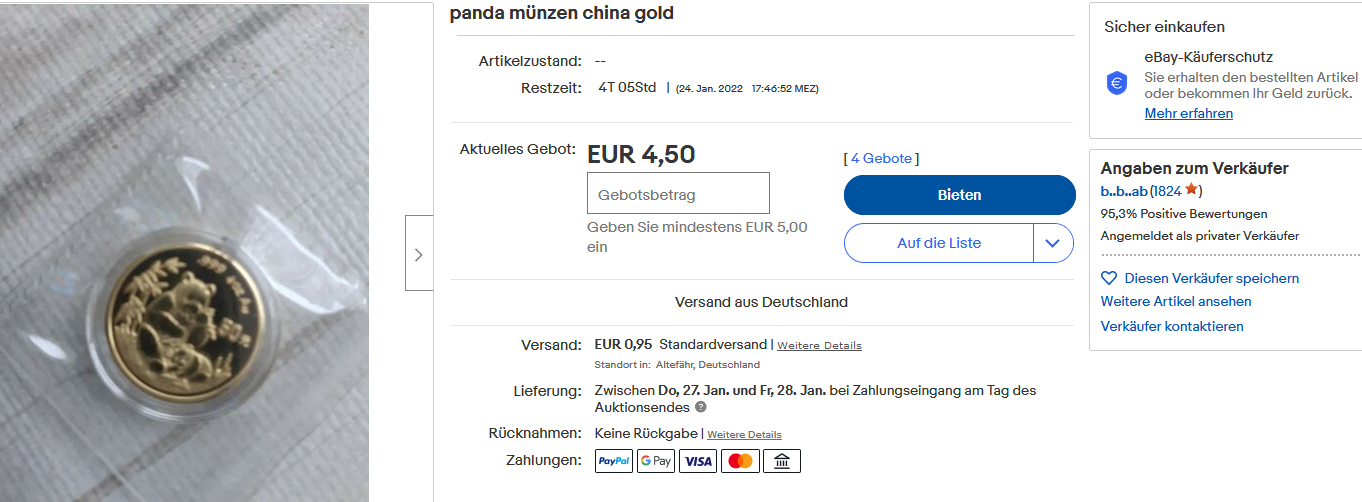
Task: Focus the Gebotsbetrag bid amount field
Action: coord(678,194)
